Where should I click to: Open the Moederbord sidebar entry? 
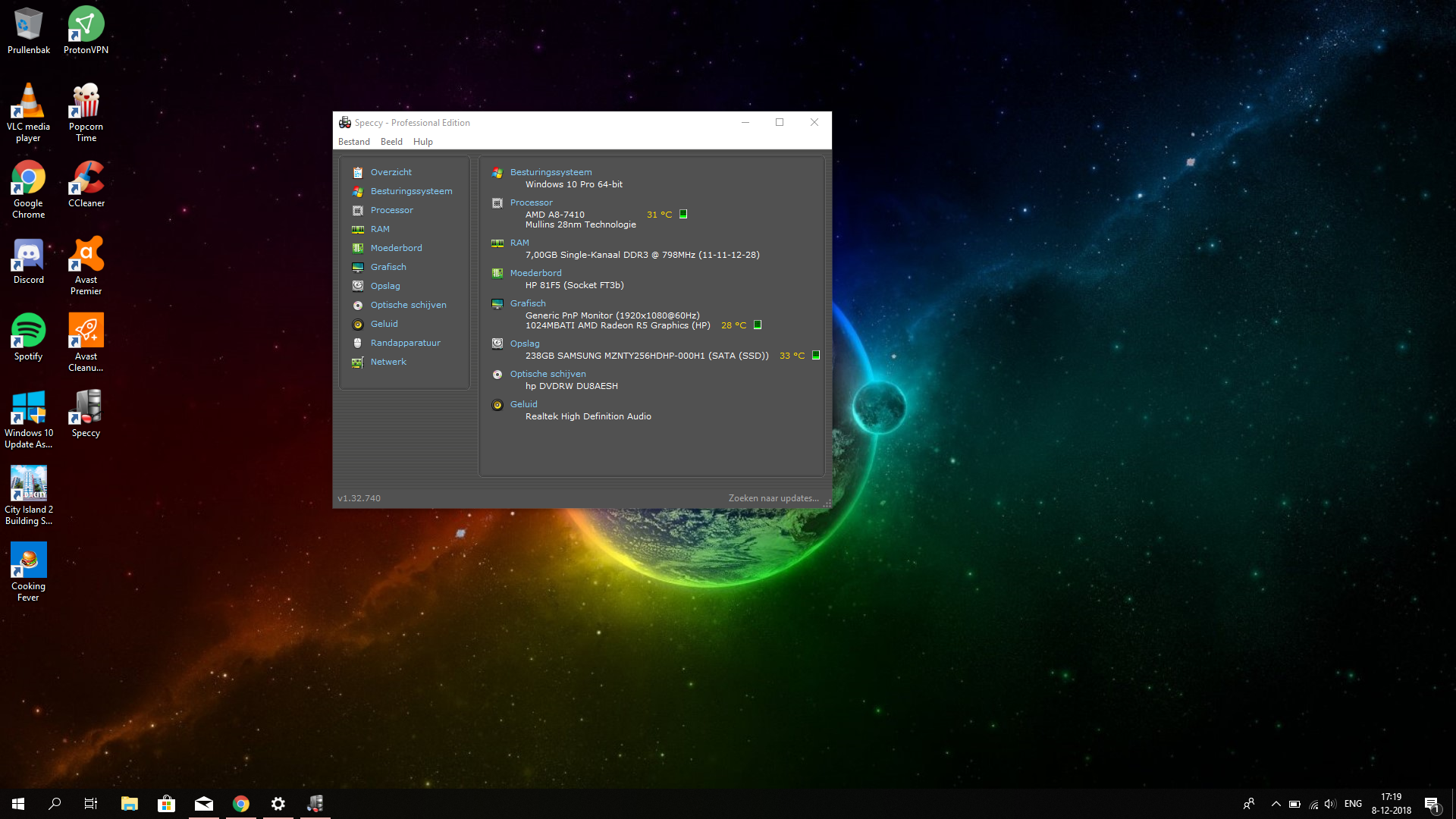[396, 248]
